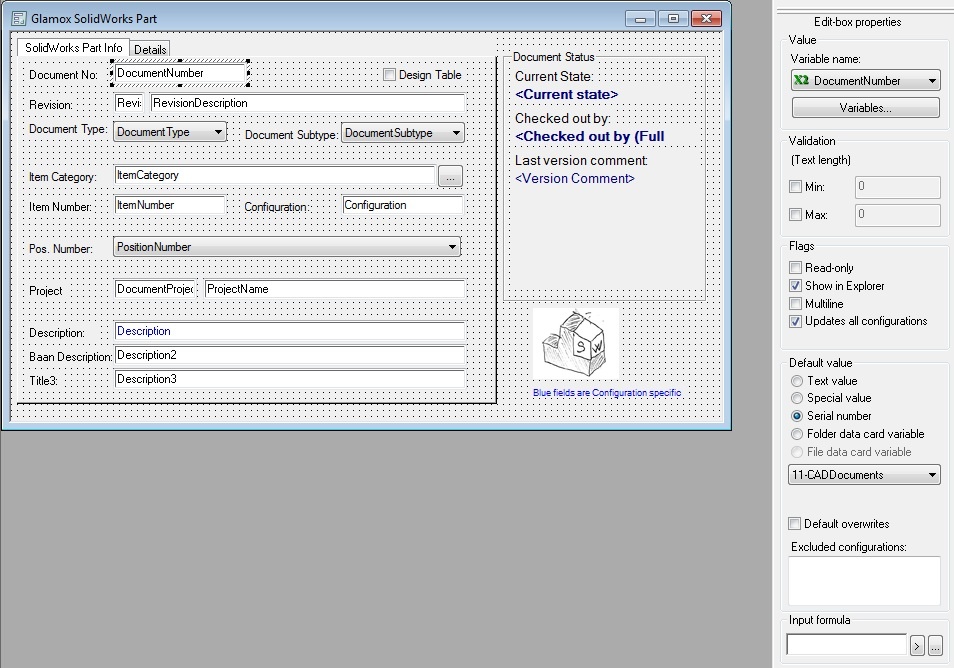This screenshot has height=668, width=954.
Task: Enable the Multiline flag
Action: click(795, 304)
